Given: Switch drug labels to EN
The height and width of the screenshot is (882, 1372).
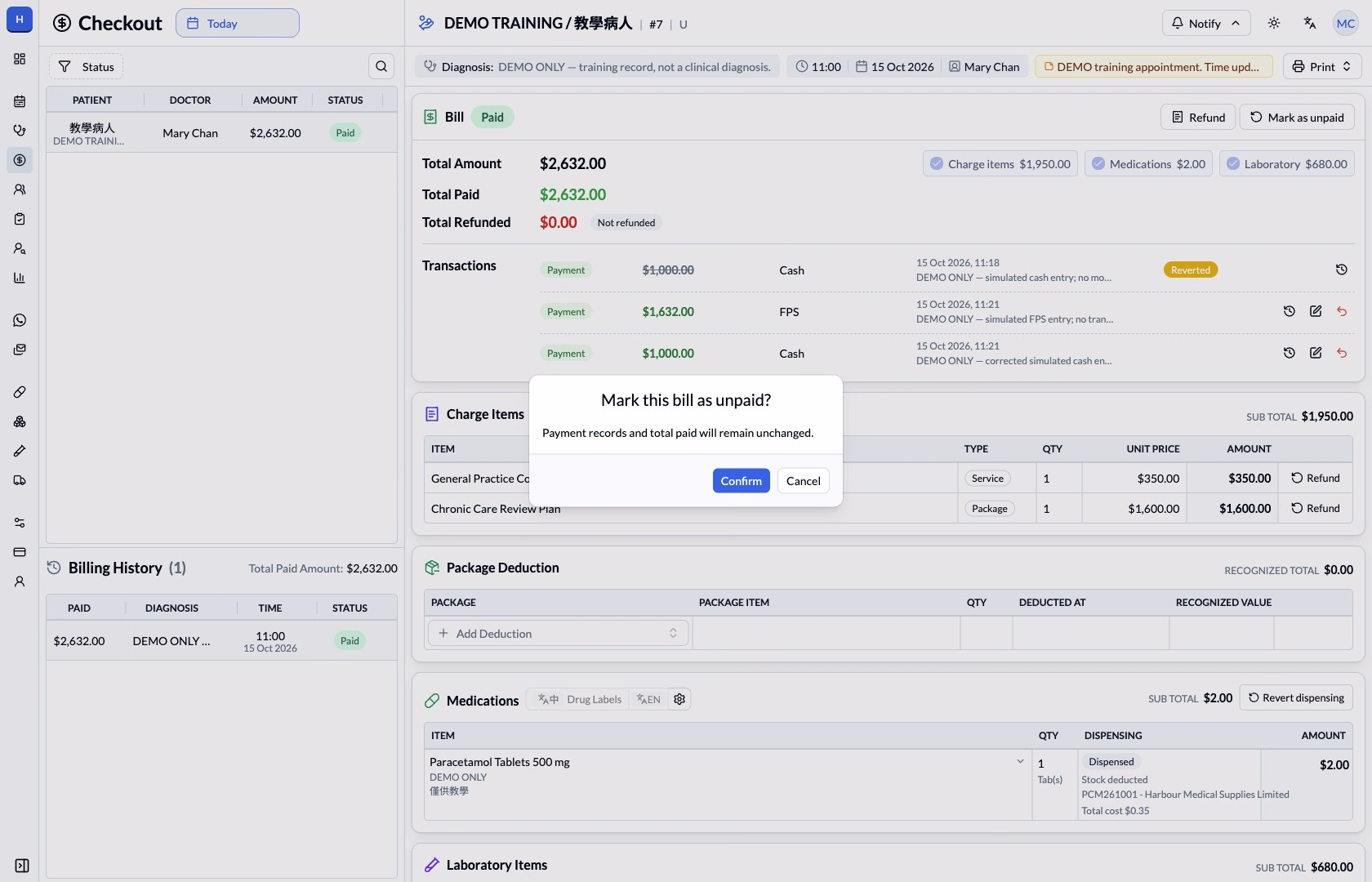Looking at the screenshot, I should click(x=648, y=699).
